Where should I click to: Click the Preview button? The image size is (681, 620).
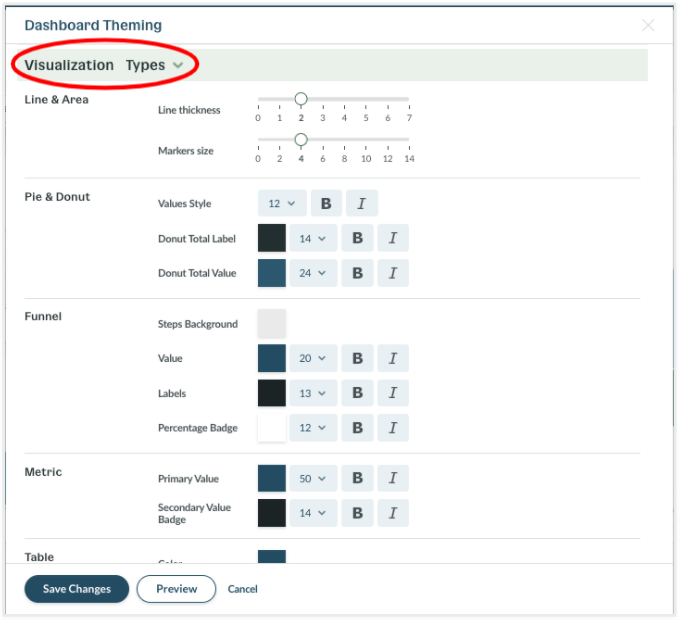point(176,589)
